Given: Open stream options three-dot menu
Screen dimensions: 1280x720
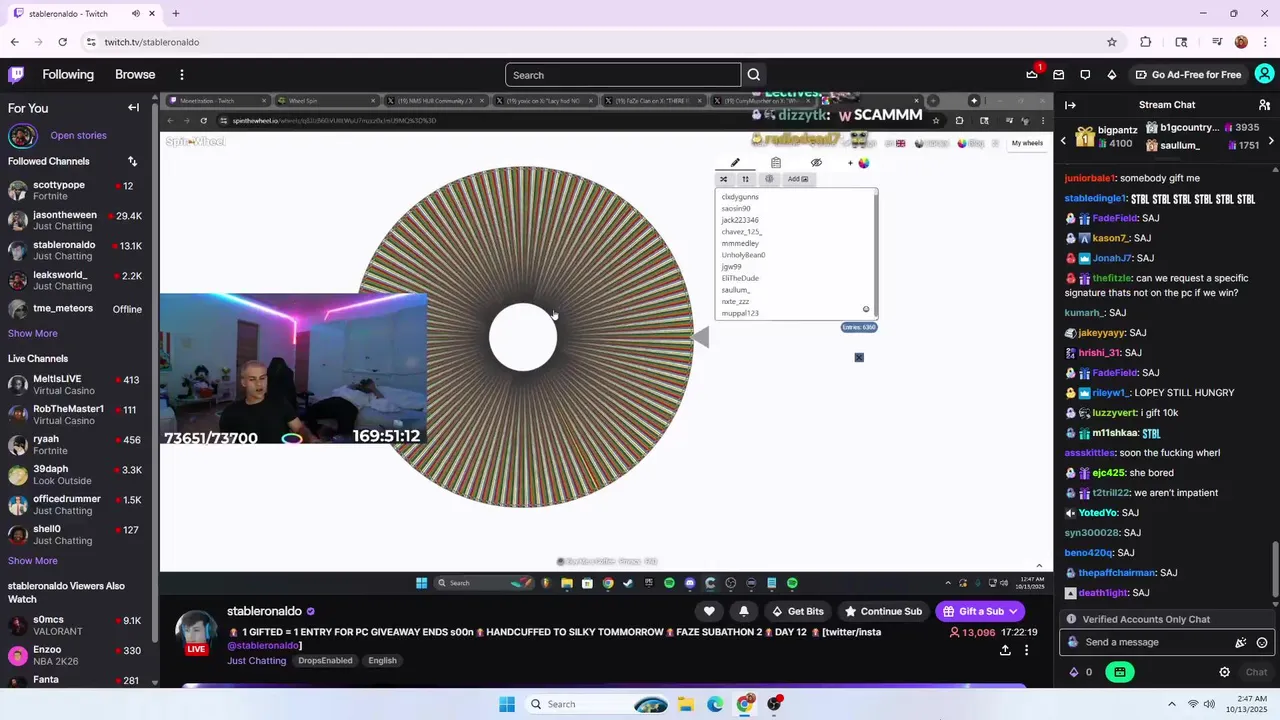Looking at the screenshot, I should pyautogui.click(x=1026, y=650).
